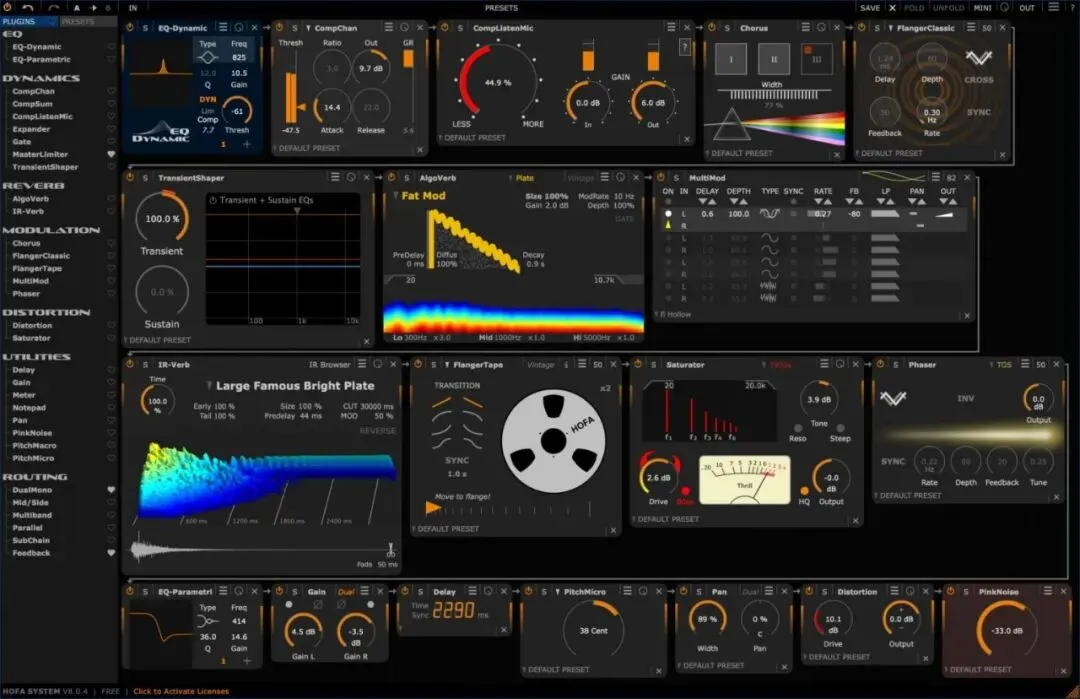Viewport: 1080px width, 699px height.
Task: Solo the MultiMod module via its S button
Action: 676,178
